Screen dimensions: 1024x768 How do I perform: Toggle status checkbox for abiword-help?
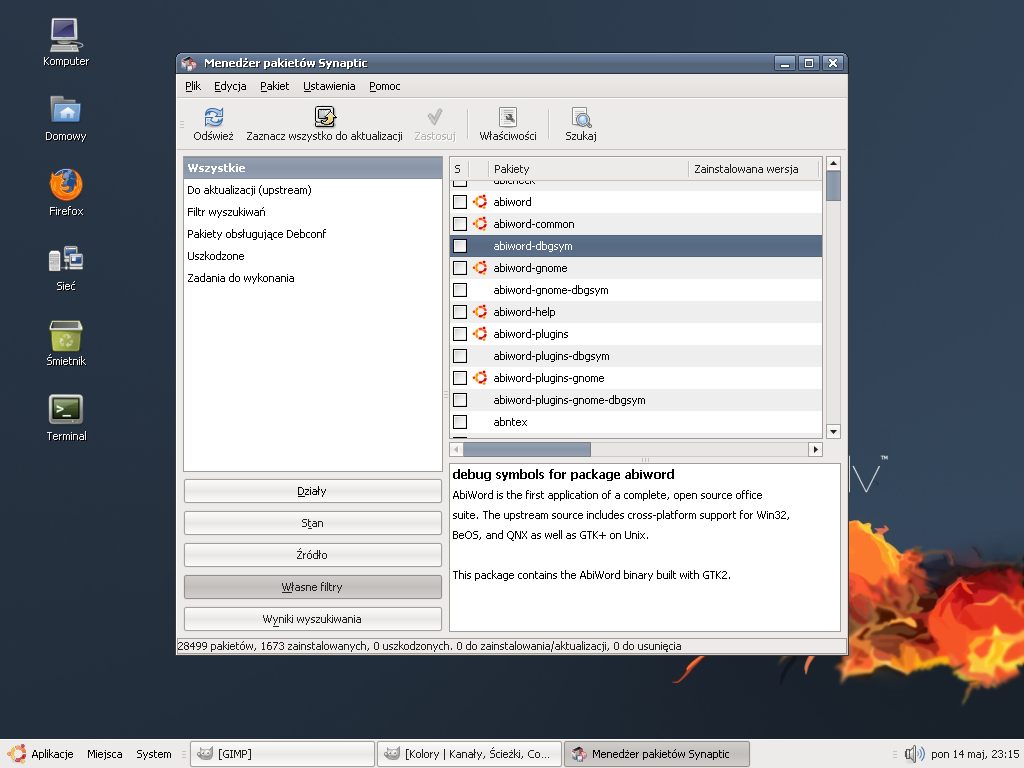click(460, 312)
